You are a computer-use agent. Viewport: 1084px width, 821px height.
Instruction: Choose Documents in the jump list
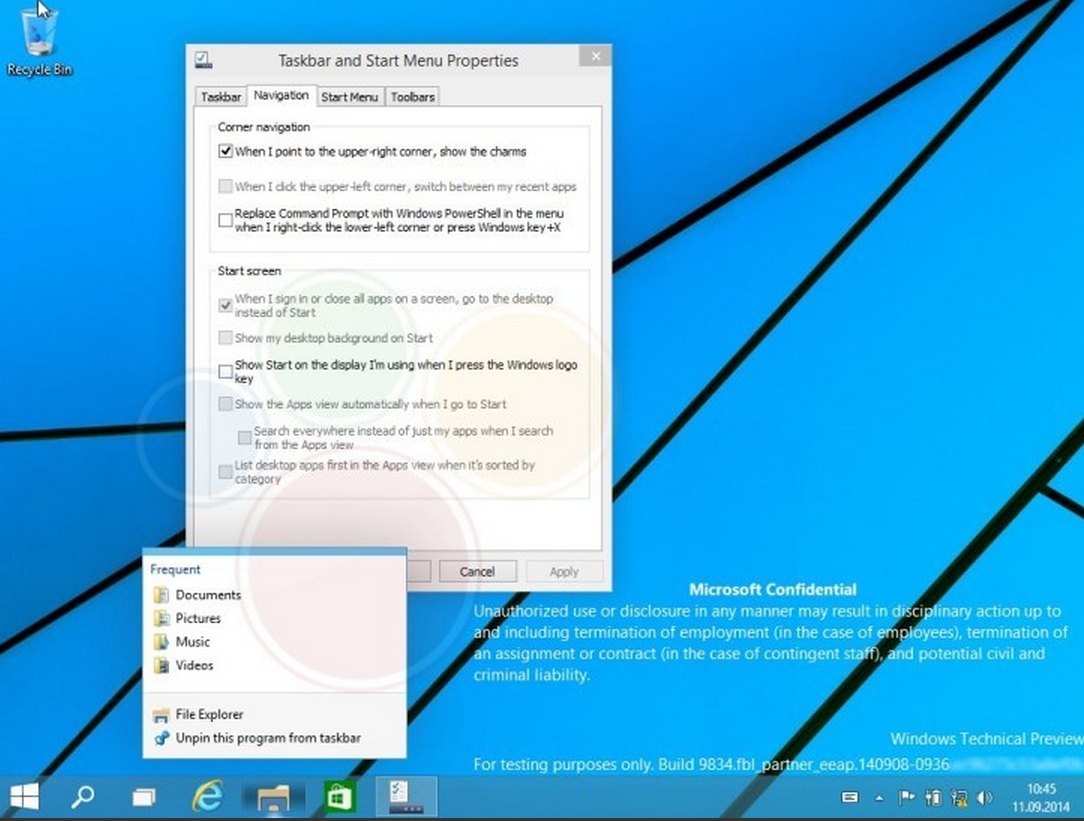tap(208, 595)
